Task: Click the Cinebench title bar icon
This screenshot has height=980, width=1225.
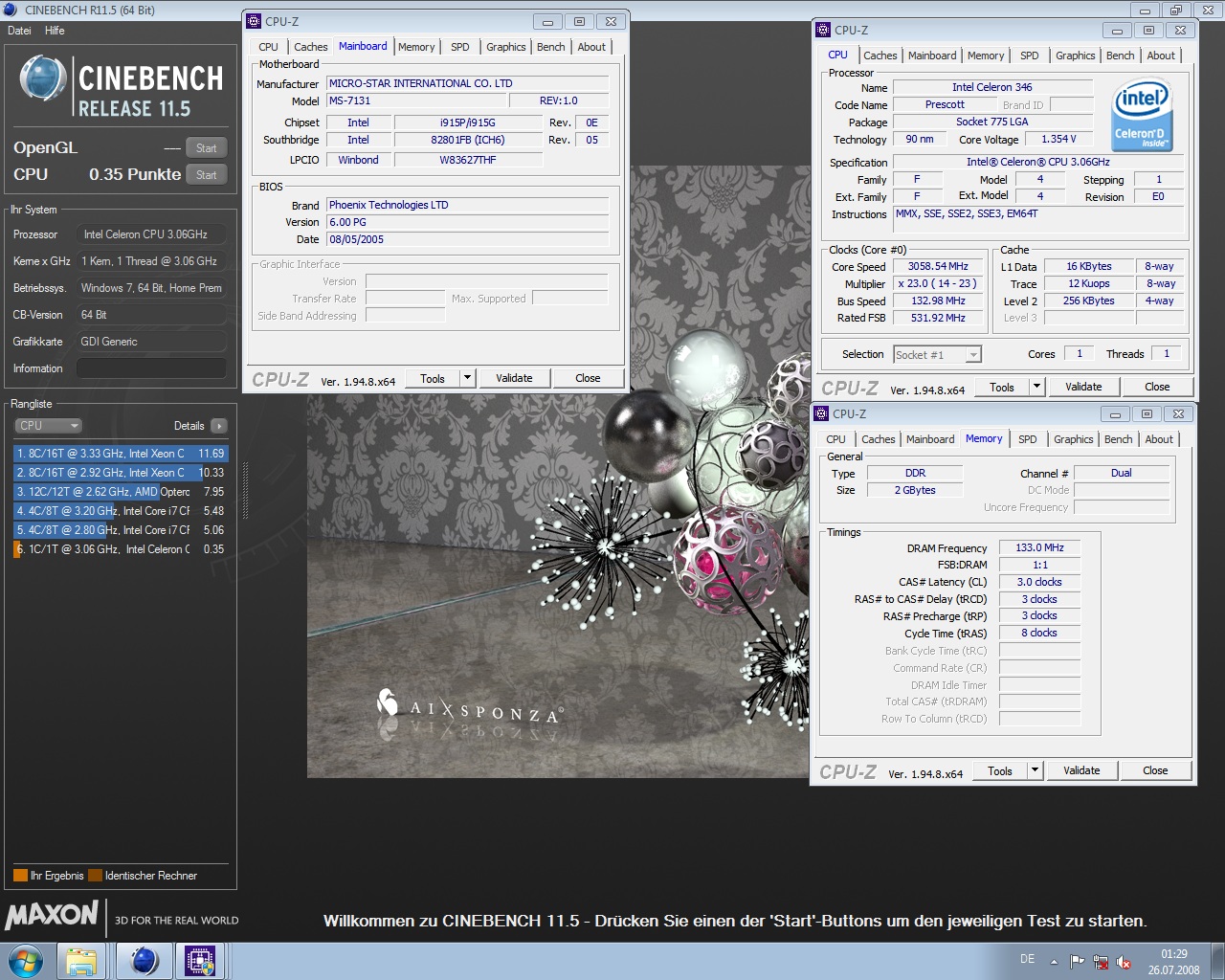Action: [11, 10]
